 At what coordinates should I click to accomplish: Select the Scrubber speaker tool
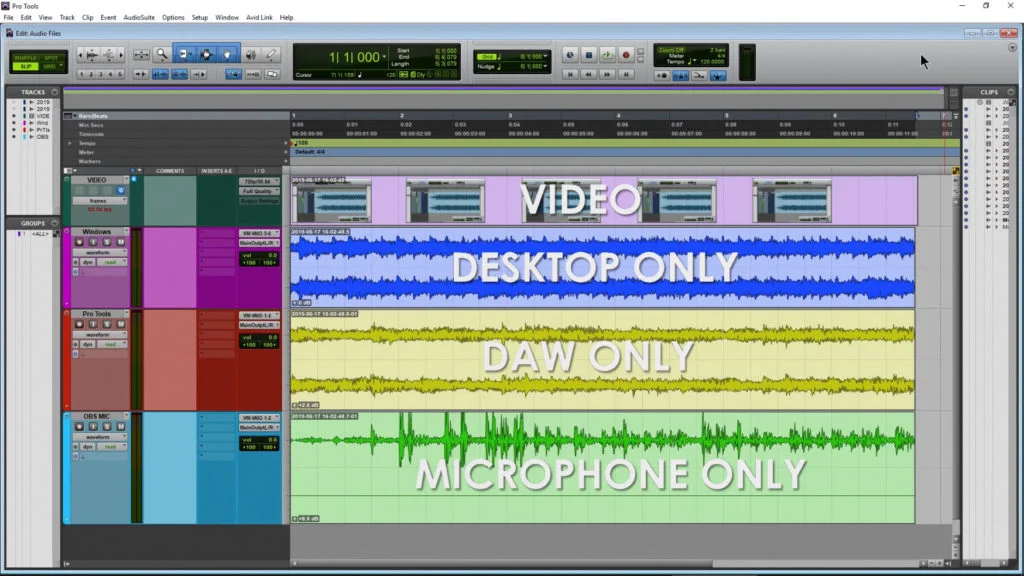tap(251, 55)
